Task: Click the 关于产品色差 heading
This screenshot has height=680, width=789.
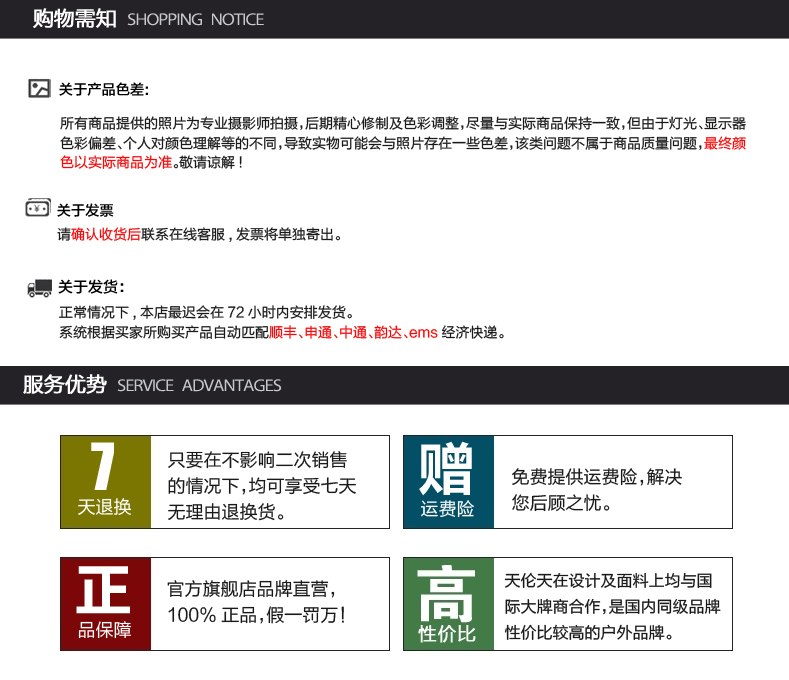Action: tap(104, 90)
